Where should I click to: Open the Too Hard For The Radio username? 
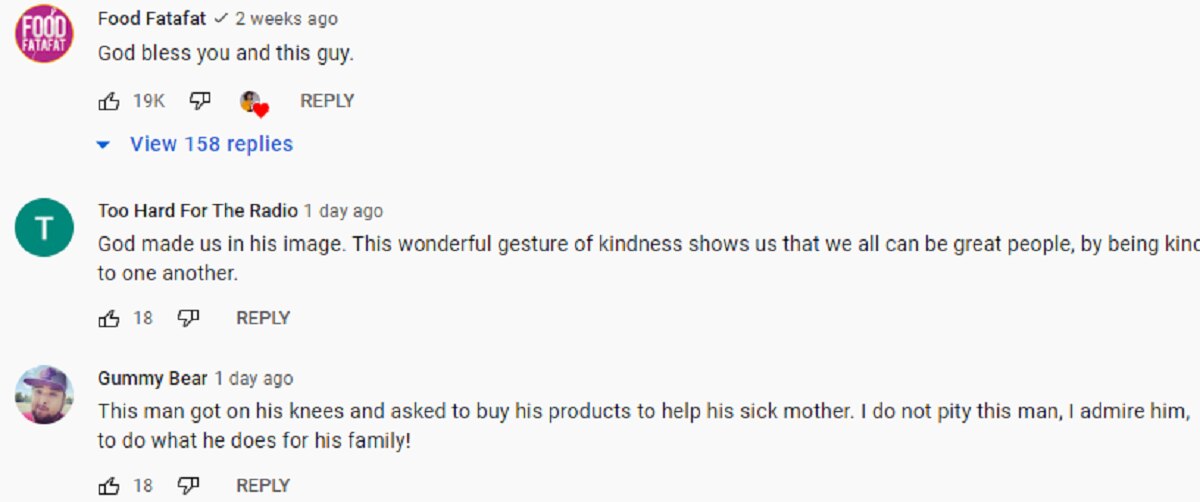tap(198, 211)
